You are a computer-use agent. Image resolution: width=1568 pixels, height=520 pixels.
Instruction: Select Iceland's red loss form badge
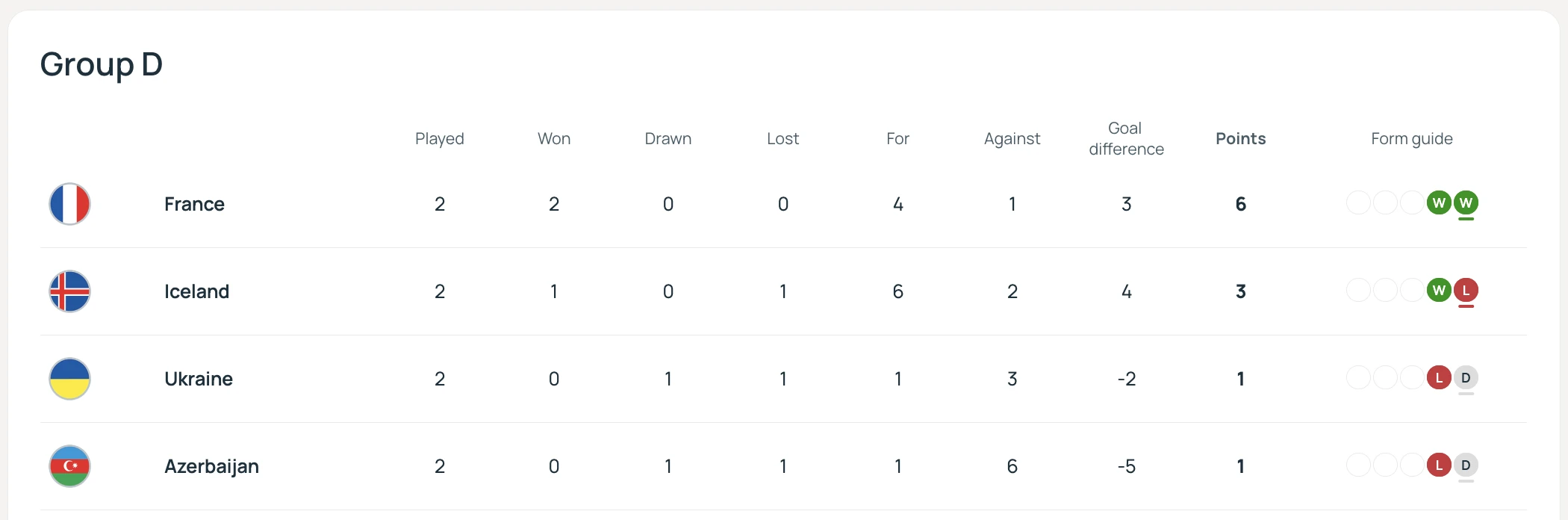click(x=1466, y=290)
